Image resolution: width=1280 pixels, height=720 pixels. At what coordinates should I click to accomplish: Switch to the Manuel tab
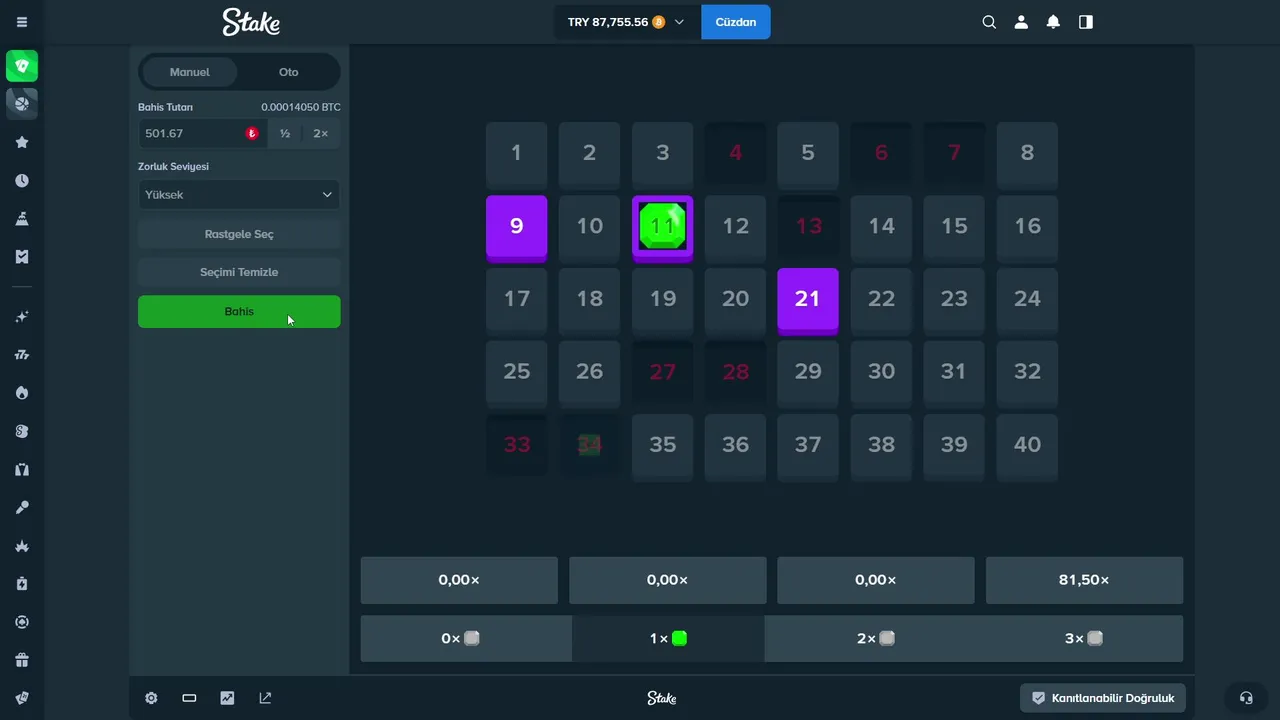(x=190, y=72)
